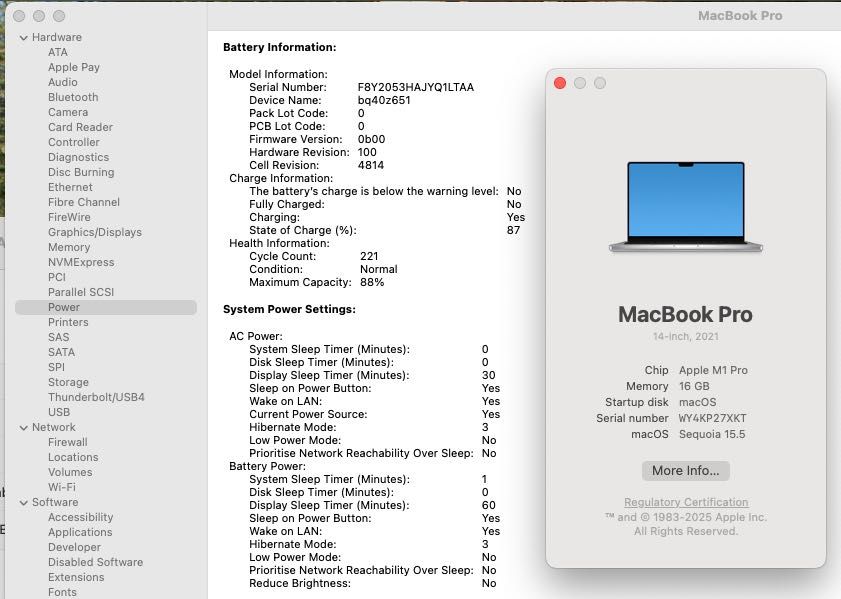Screen dimensions: 841x599
Task: Click device name value bq40z651
Action: click(384, 100)
